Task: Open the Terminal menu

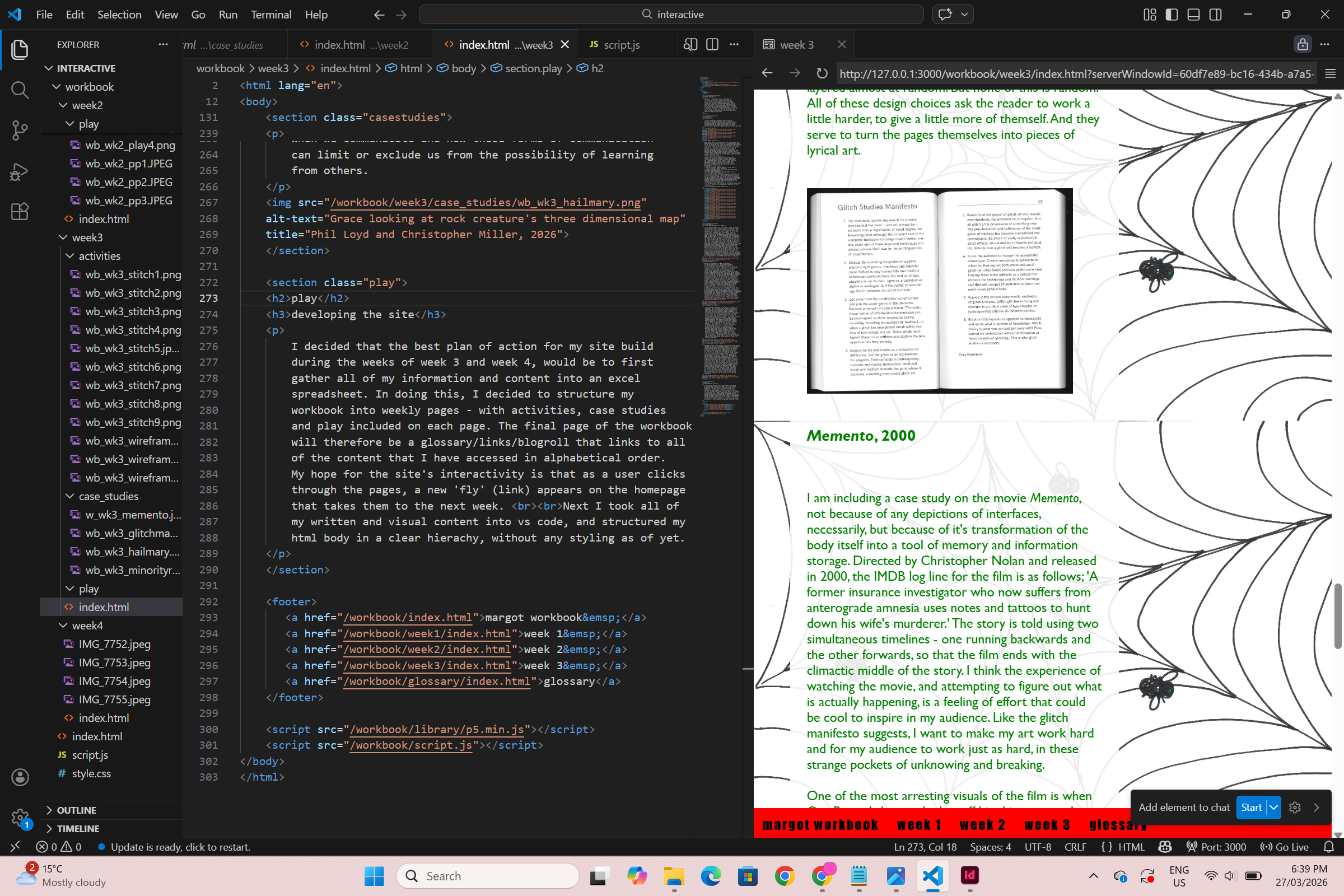Action: (x=271, y=15)
